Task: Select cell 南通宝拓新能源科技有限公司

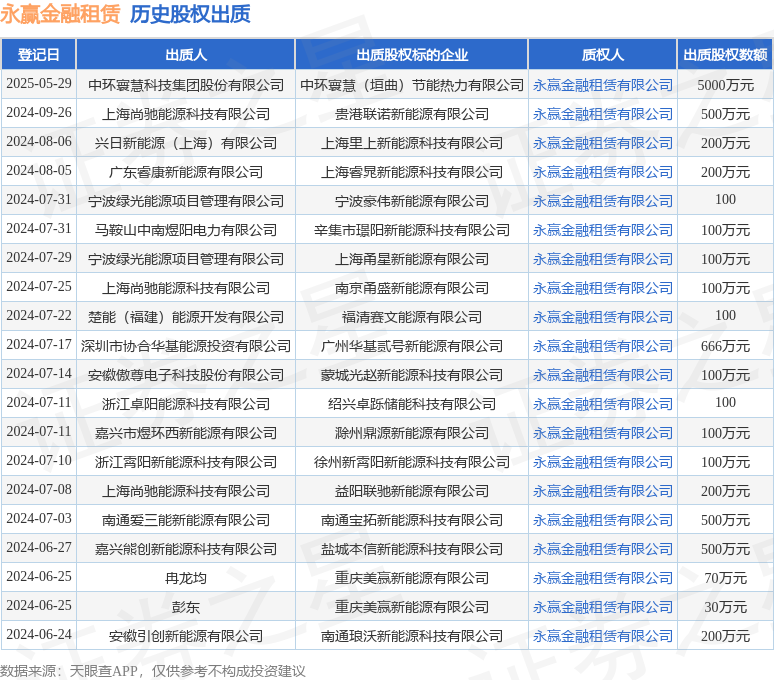Action: click(412, 520)
